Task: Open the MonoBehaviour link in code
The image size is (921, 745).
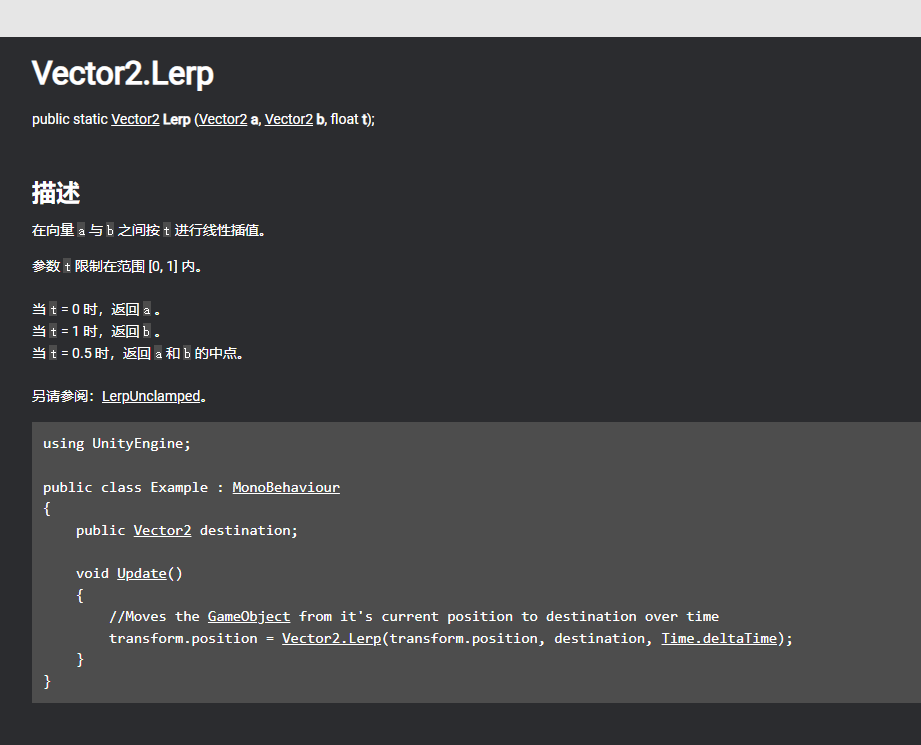Action: (286, 488)
